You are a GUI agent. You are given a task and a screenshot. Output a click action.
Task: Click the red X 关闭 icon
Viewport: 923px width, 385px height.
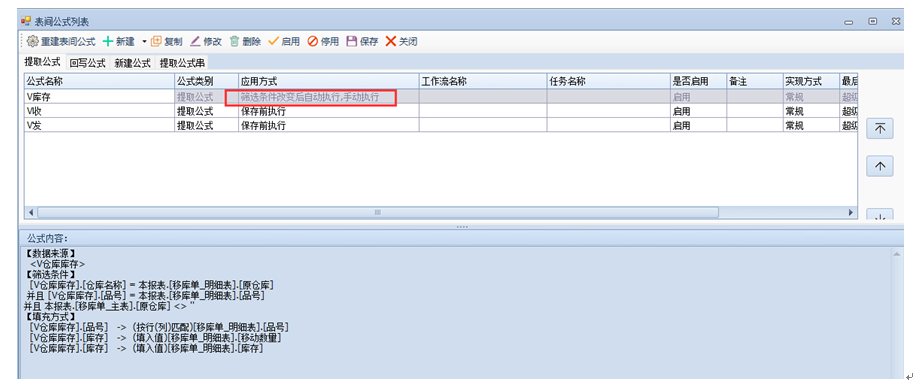point(391,42)
